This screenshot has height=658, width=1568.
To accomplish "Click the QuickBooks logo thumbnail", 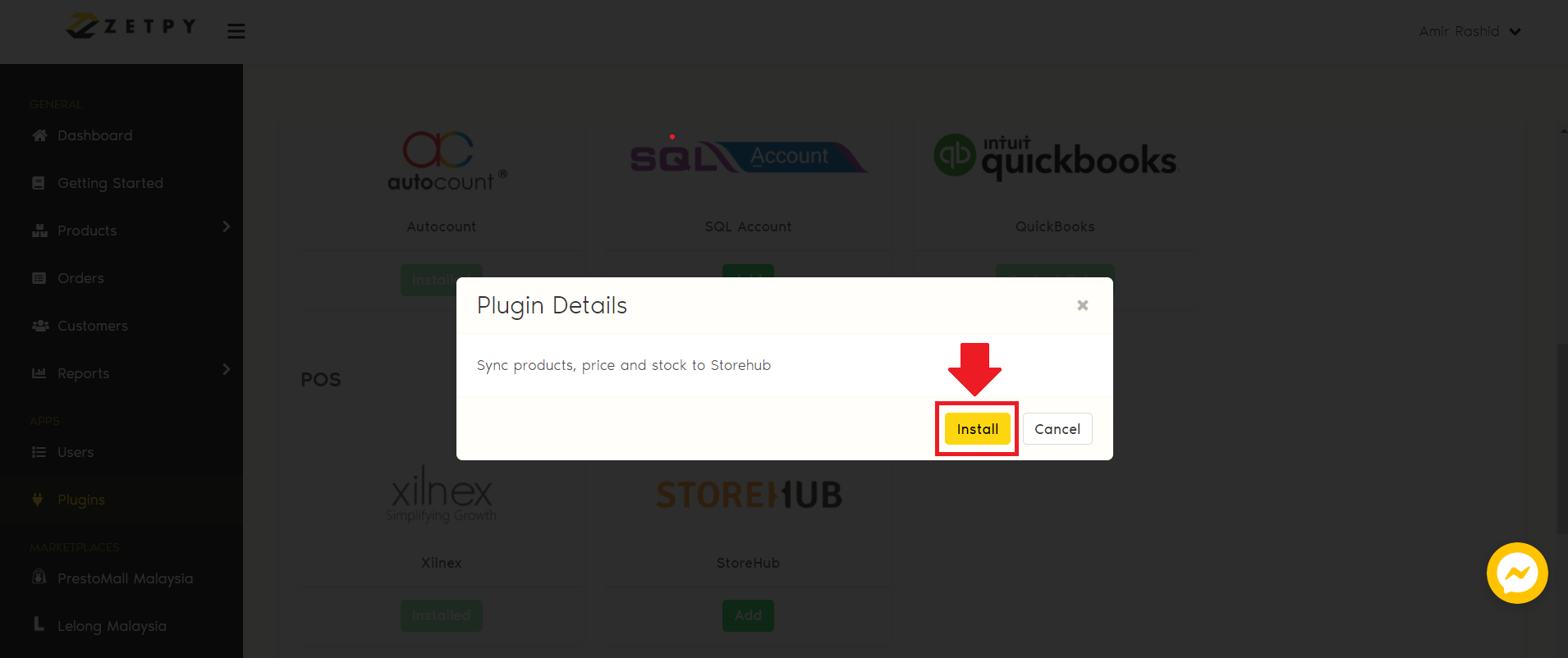I will tap(1055, 157).
